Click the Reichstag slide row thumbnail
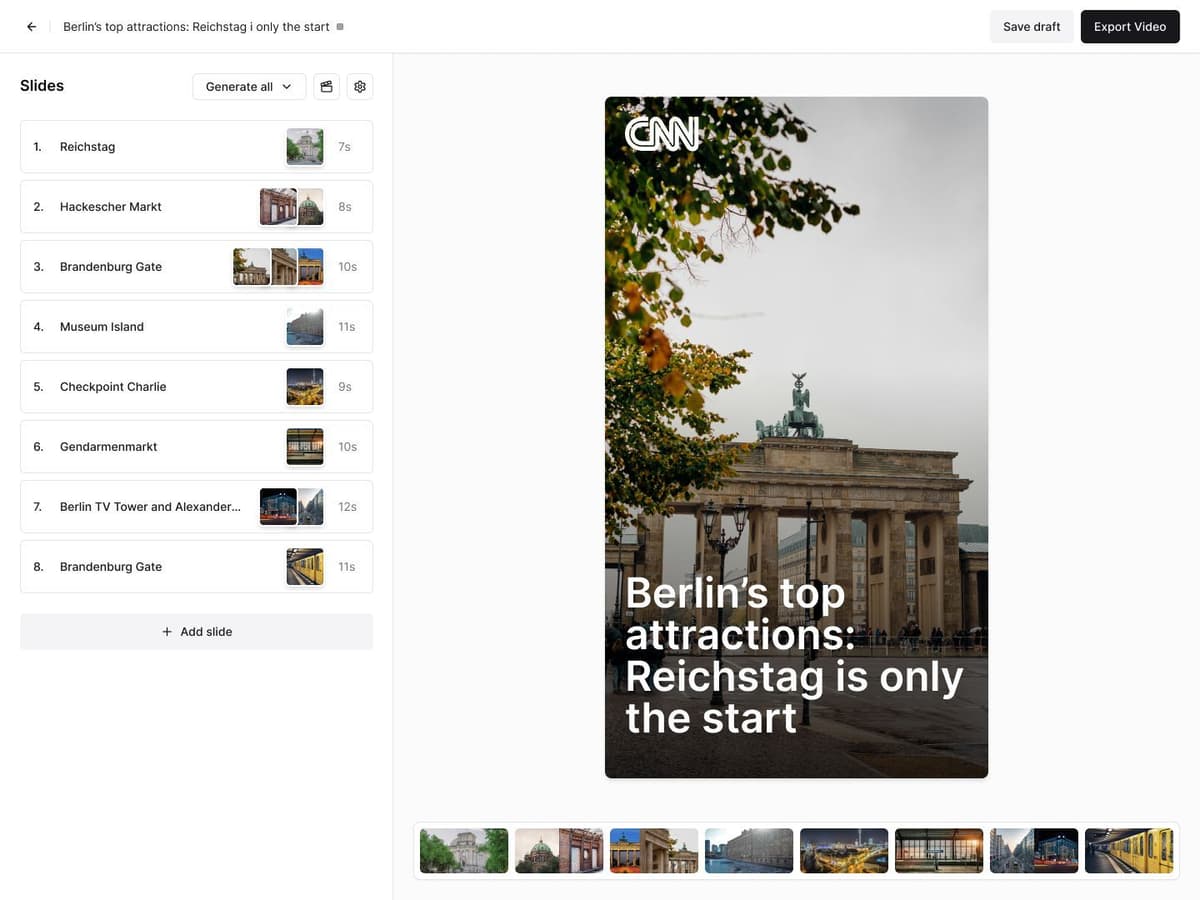The width and height of the screenshot is (1200, 900). 305,147
